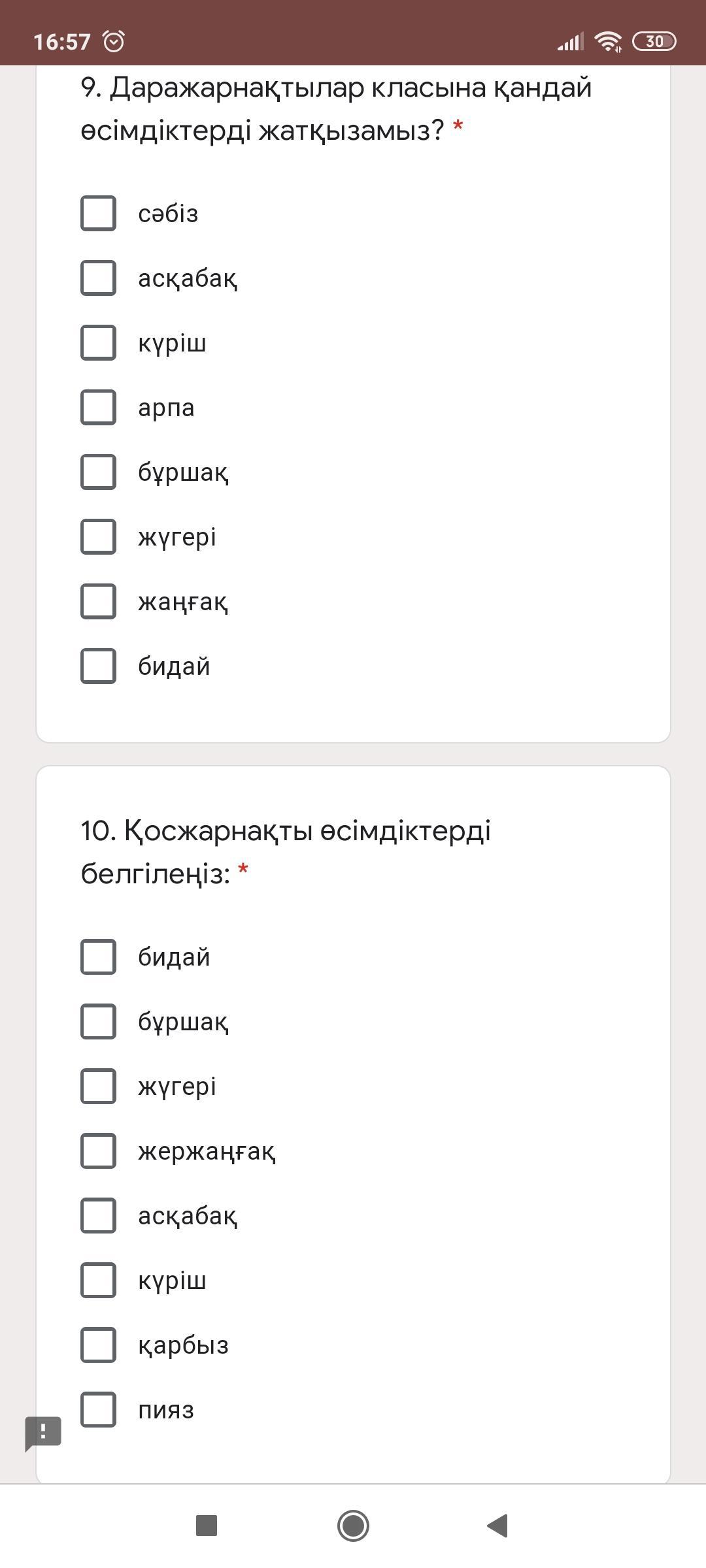The height and width of the screenshot is (1568, 706).
Task: Tap the 16:57 clock in status bar
Action: (x=62, y=42)
